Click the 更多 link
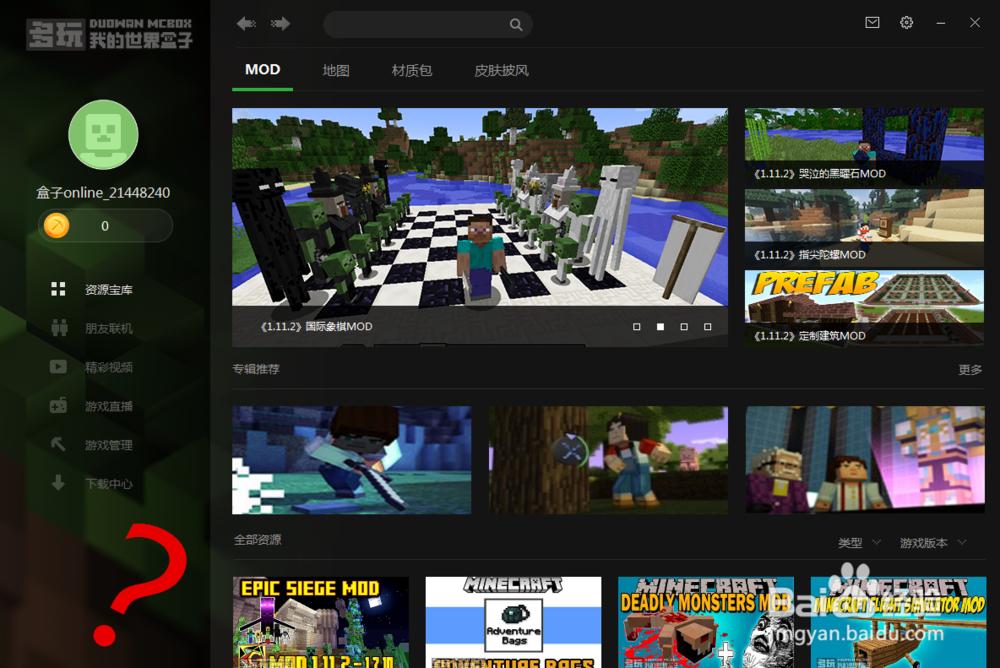The width and height of the screenshot is (1000, 668). [x=970, y=369]
